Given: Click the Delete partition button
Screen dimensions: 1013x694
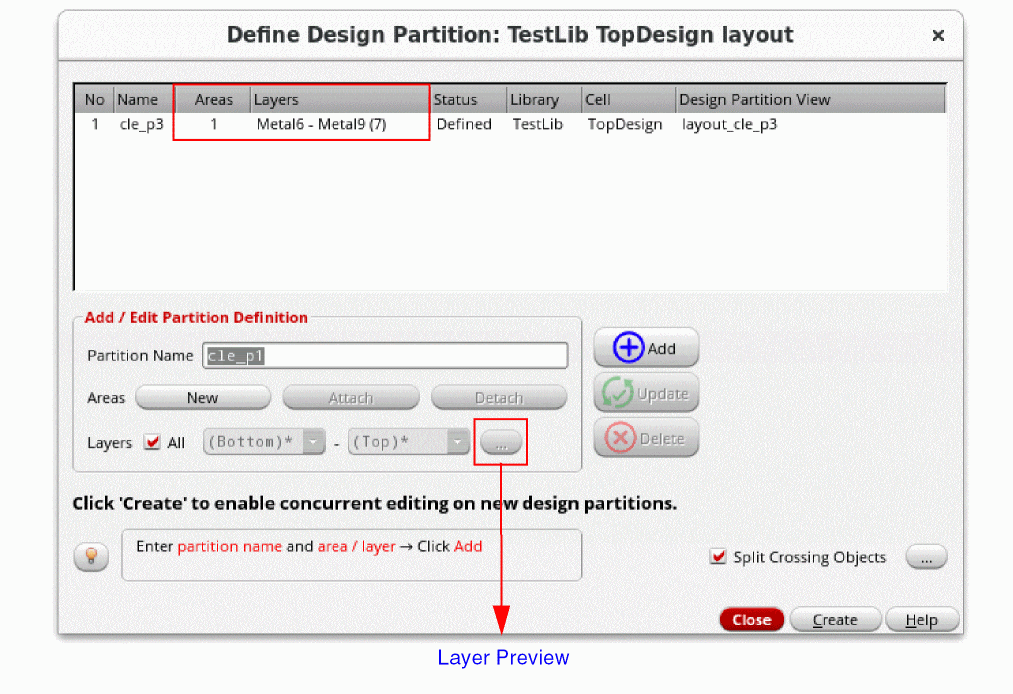Looking at the screenshot, I should point(646,438).
